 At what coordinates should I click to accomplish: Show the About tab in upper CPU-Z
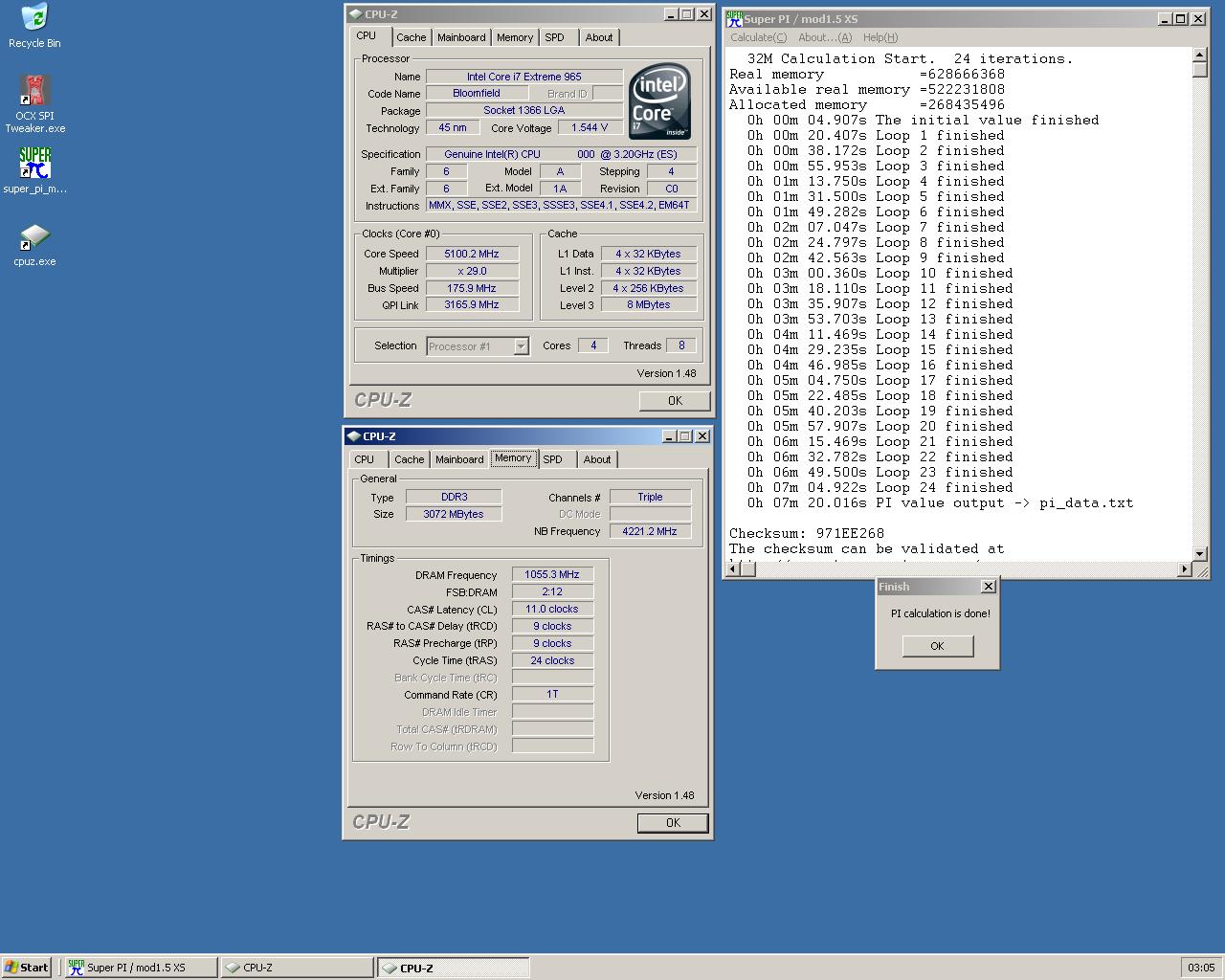pos(599,37)
